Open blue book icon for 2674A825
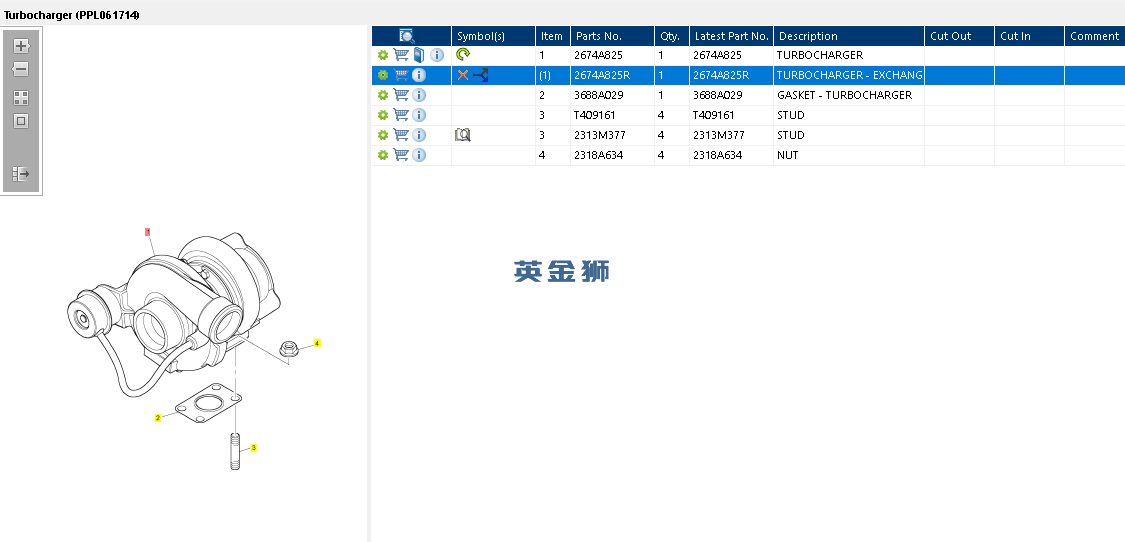 pyautogui.click(x=420, y=55)
